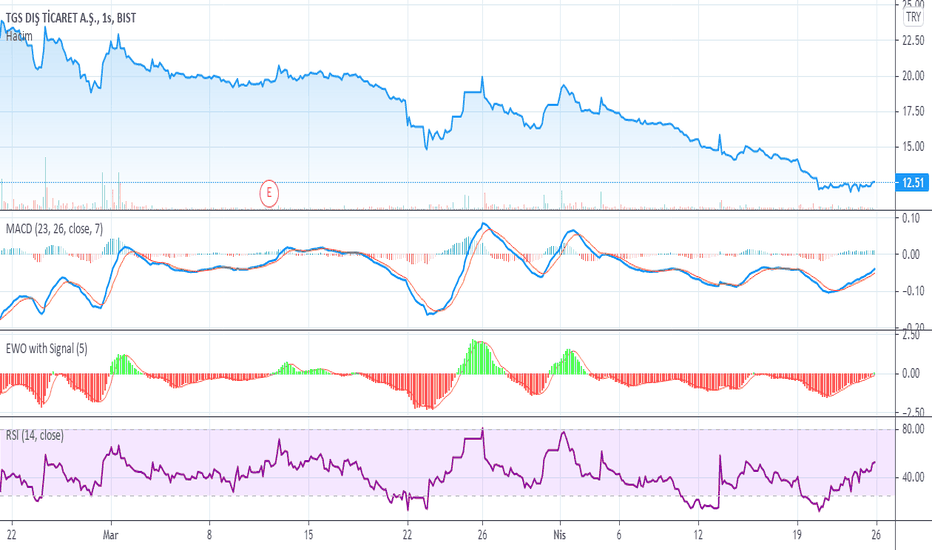Image resolution: width=932 pixels, height=550 pixels.
Task: Click the earnings 'E' marker on chart
Action: [269, 193]
